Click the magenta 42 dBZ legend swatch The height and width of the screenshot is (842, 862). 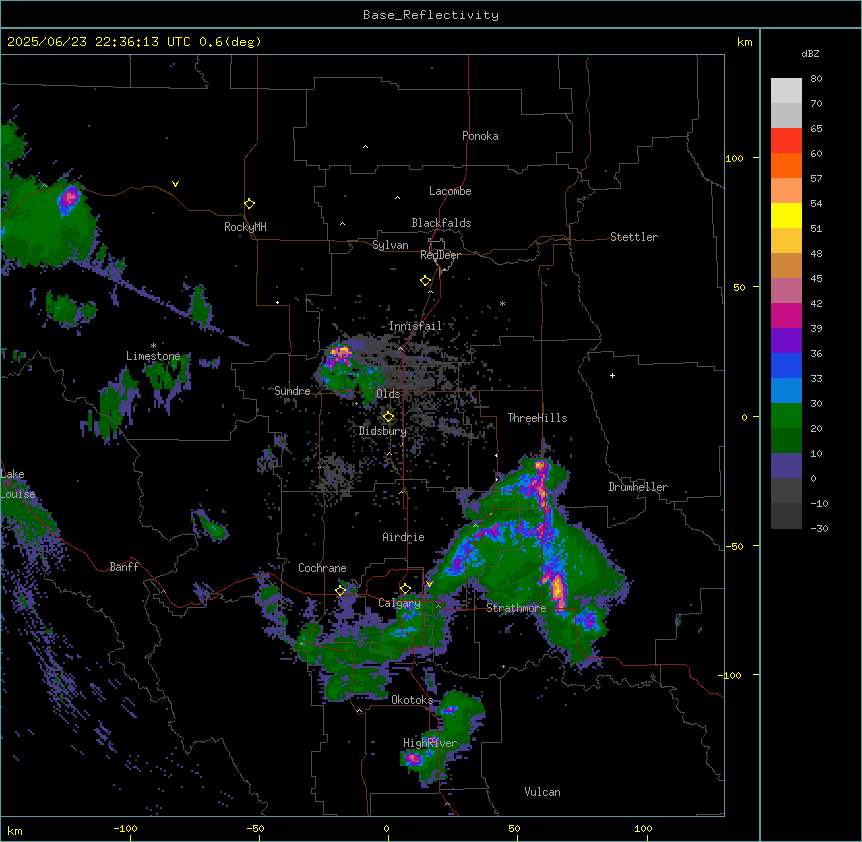click(x=786, y=315)
